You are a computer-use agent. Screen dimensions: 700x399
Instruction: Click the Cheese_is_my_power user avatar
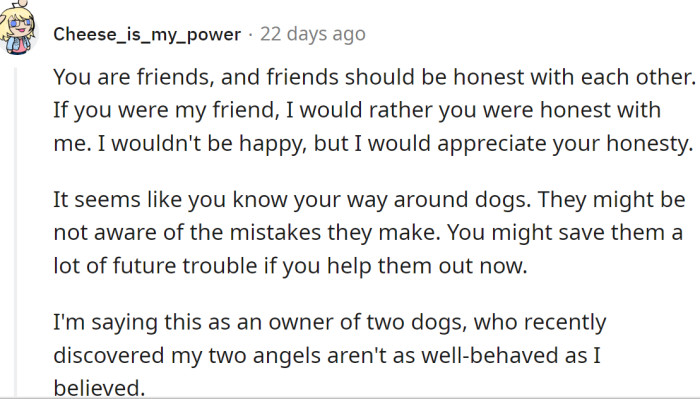click(17, 28)
